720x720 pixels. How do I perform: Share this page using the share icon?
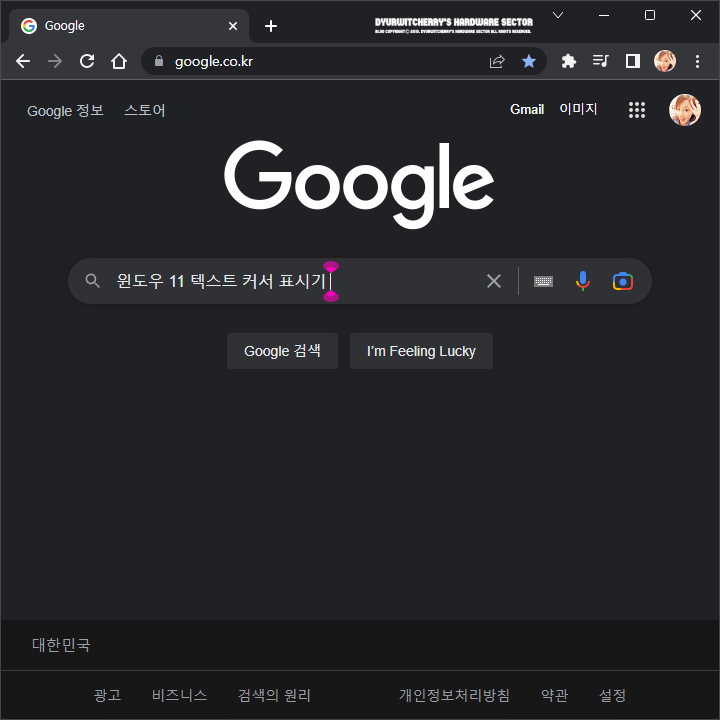497,61
